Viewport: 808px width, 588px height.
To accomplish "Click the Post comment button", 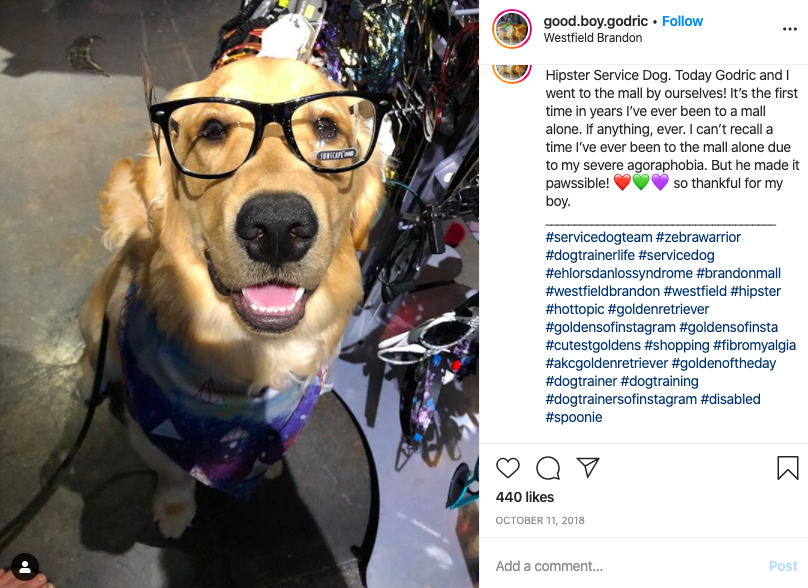I will tap(783, 566).
